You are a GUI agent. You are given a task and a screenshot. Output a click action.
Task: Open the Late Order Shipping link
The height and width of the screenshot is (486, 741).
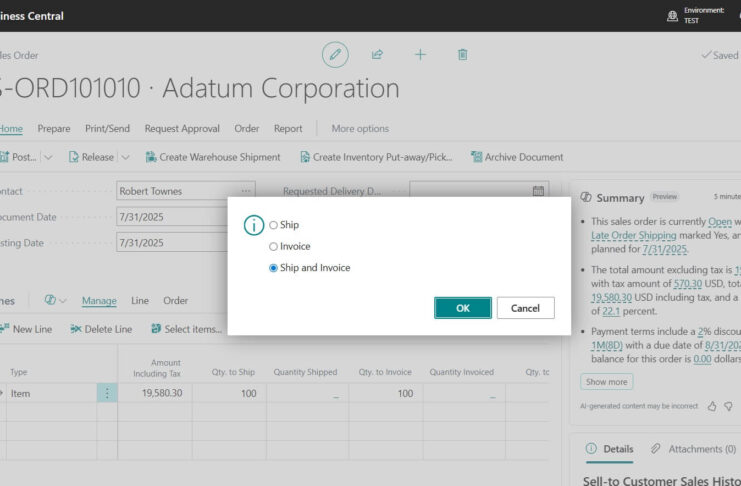pos(634,235)
